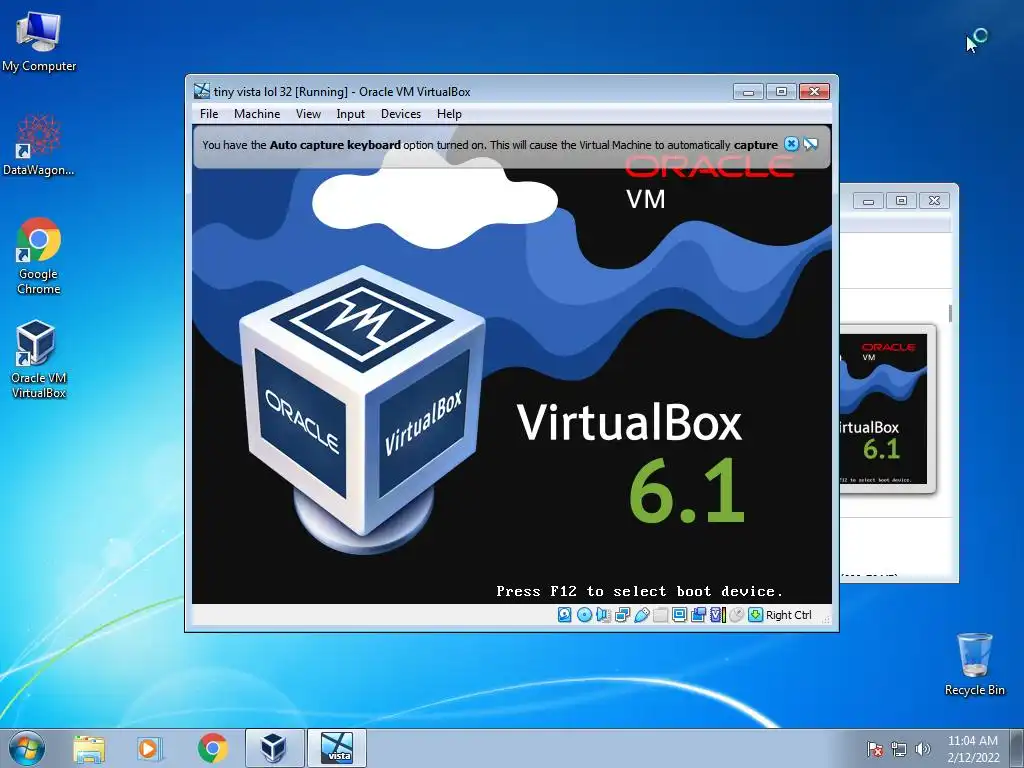1024x768 pixels.
Task: Select the DataWagon desktop shortcut
Action: point(39,145)
